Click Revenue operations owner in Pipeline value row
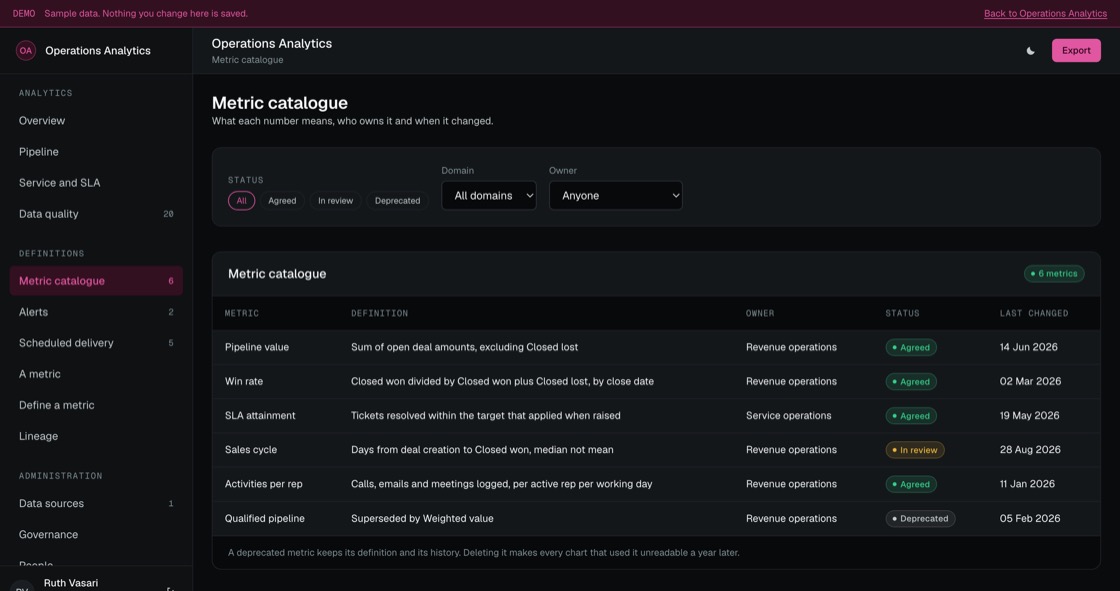The image size is (1120, 591). [791, 347]
